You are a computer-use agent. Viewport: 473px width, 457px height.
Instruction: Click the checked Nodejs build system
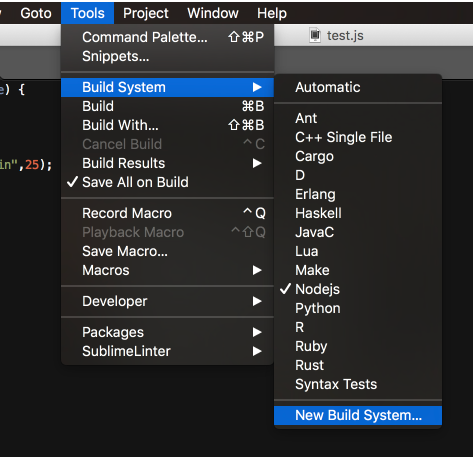[358, 289]
